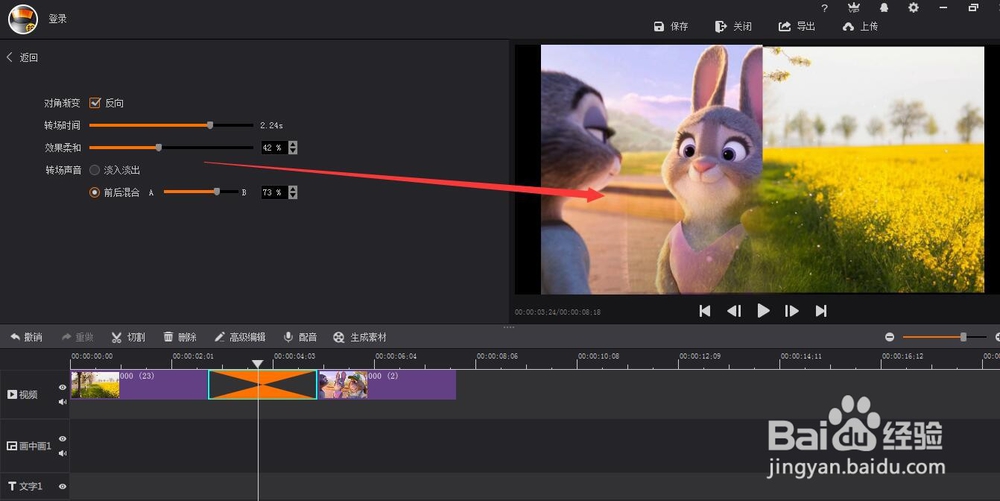Click the 00:00:08:06 ruler mark
This screenshot has height=501, width=1000.
click(497, 356)
